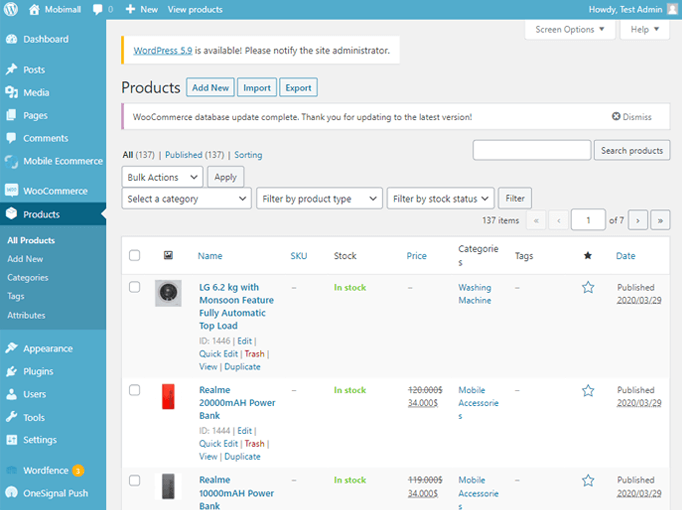This screenshot has height=510, width=682.
Task: Click the Mobile Ecommerce icon
Action: point(12,161)
